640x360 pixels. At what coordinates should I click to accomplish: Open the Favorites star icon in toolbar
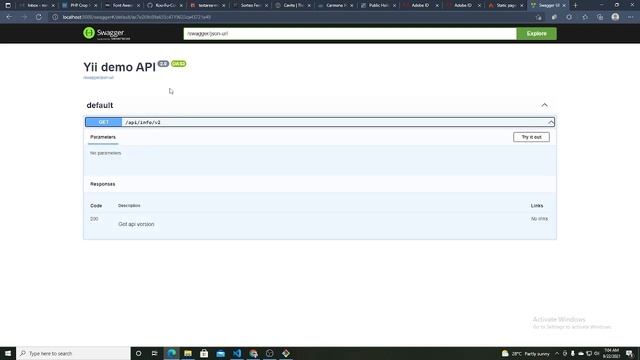click(585, 17)
